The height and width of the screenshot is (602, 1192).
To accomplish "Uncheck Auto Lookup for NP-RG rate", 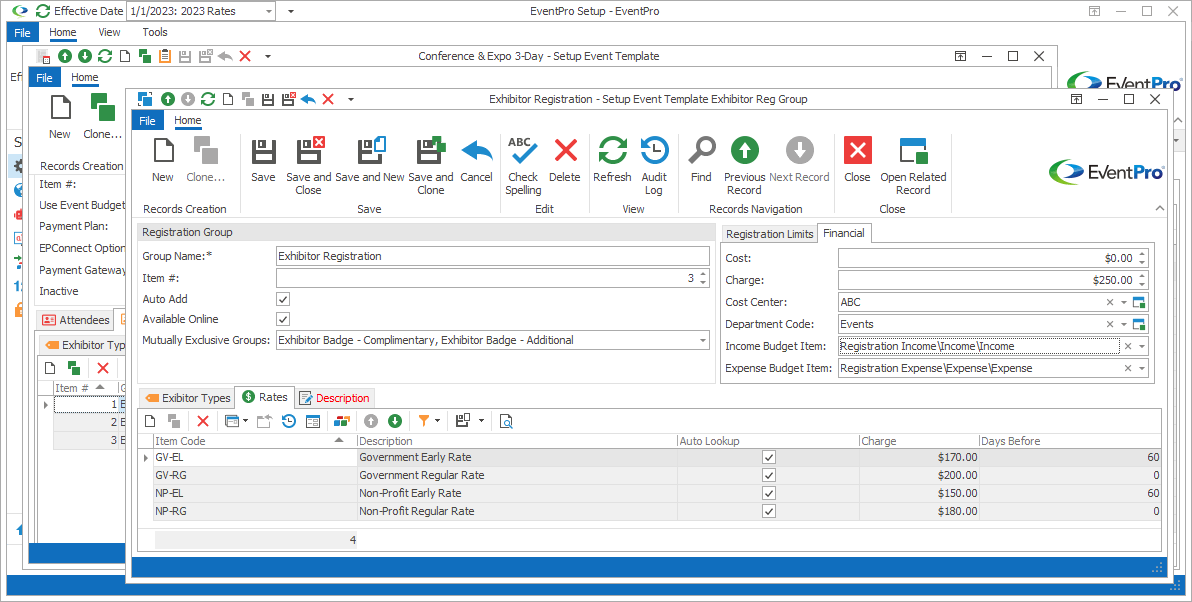I will point(769,512).
